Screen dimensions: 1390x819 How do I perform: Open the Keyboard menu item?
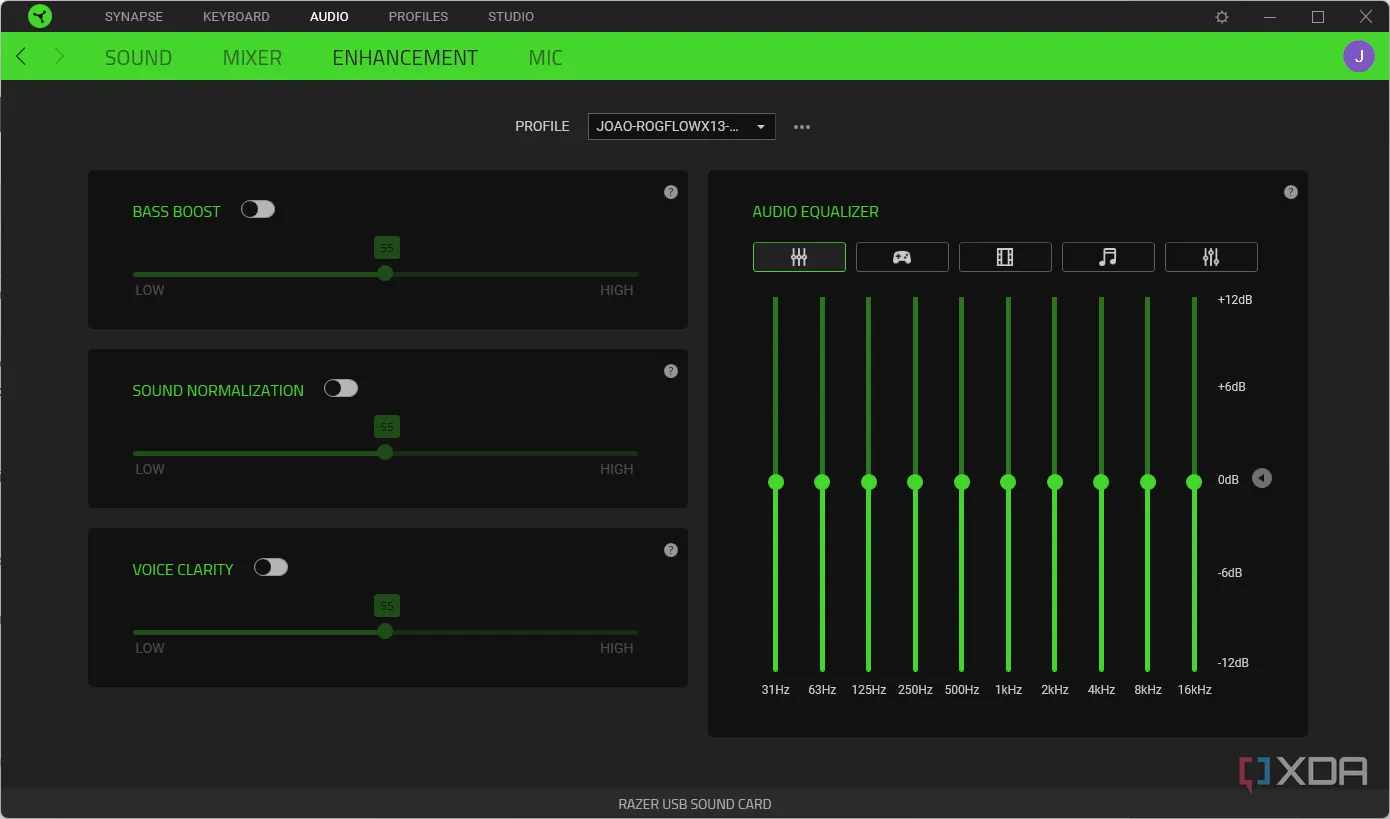tap(236, 17)
